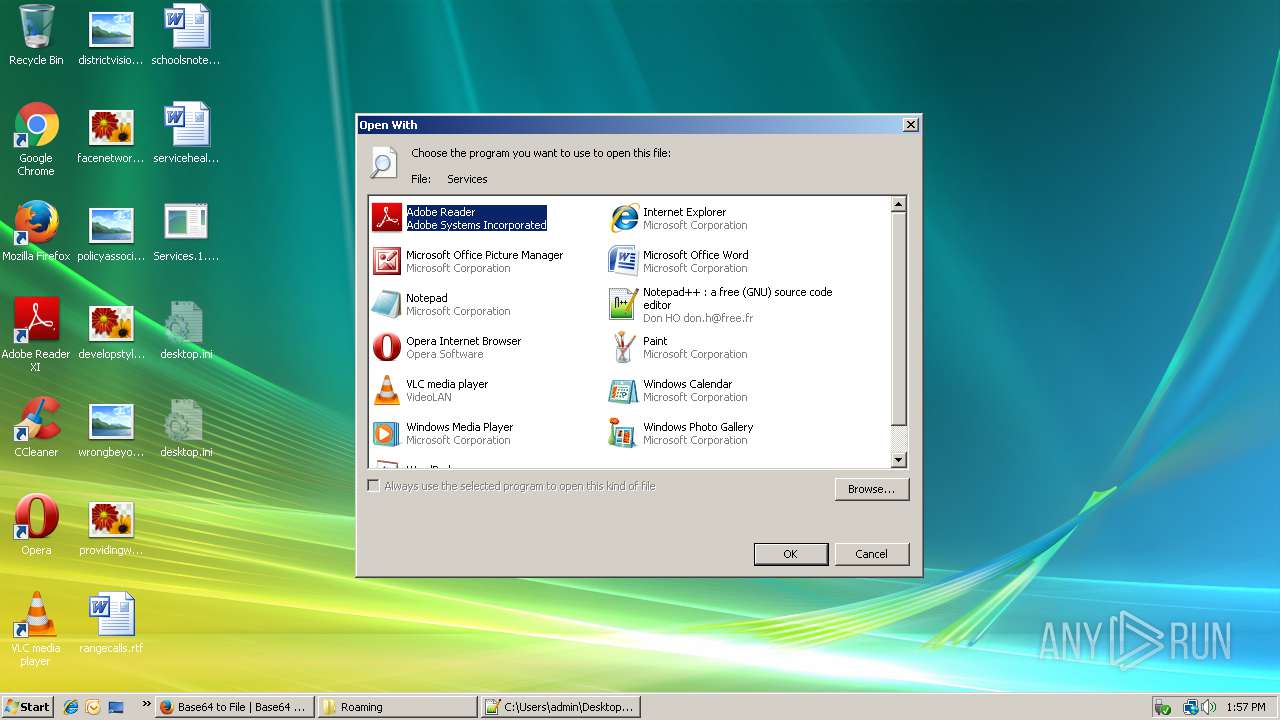Viewport: 1280px width, 720px height.
Task: Cancel the Open With dialog
Action: [x=871, y=554]
